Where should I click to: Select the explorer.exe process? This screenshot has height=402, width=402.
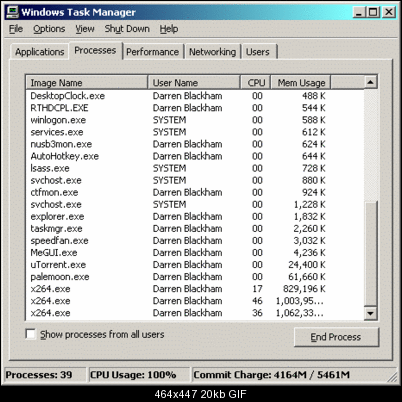195,217
